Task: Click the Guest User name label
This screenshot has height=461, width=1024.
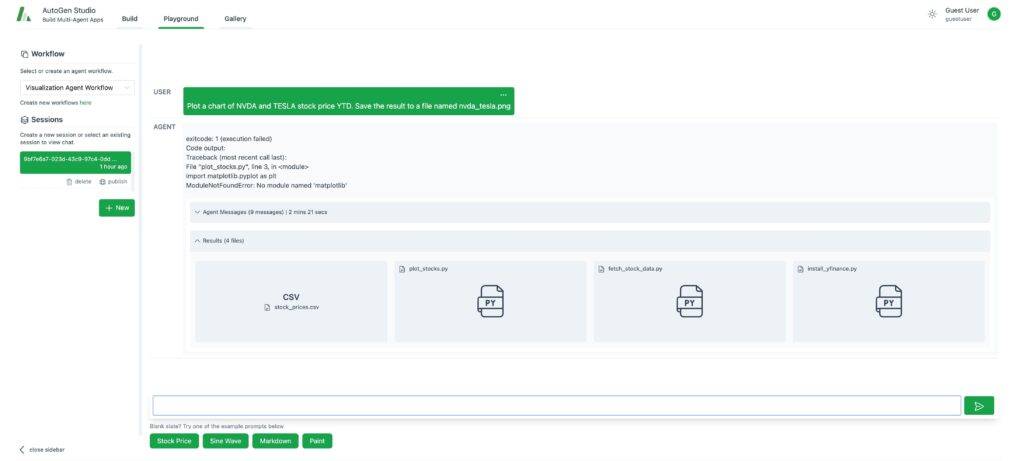Action: [962, 10]
